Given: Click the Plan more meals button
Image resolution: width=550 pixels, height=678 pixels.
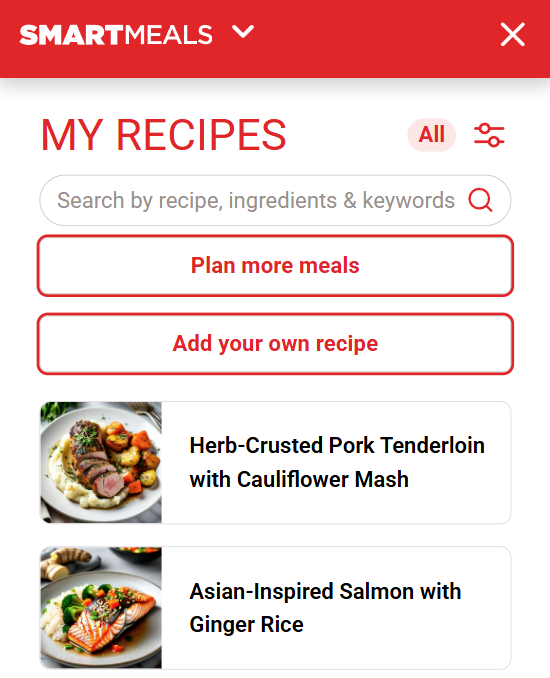Looking at the screenshot, I should [x=275, y=265].
